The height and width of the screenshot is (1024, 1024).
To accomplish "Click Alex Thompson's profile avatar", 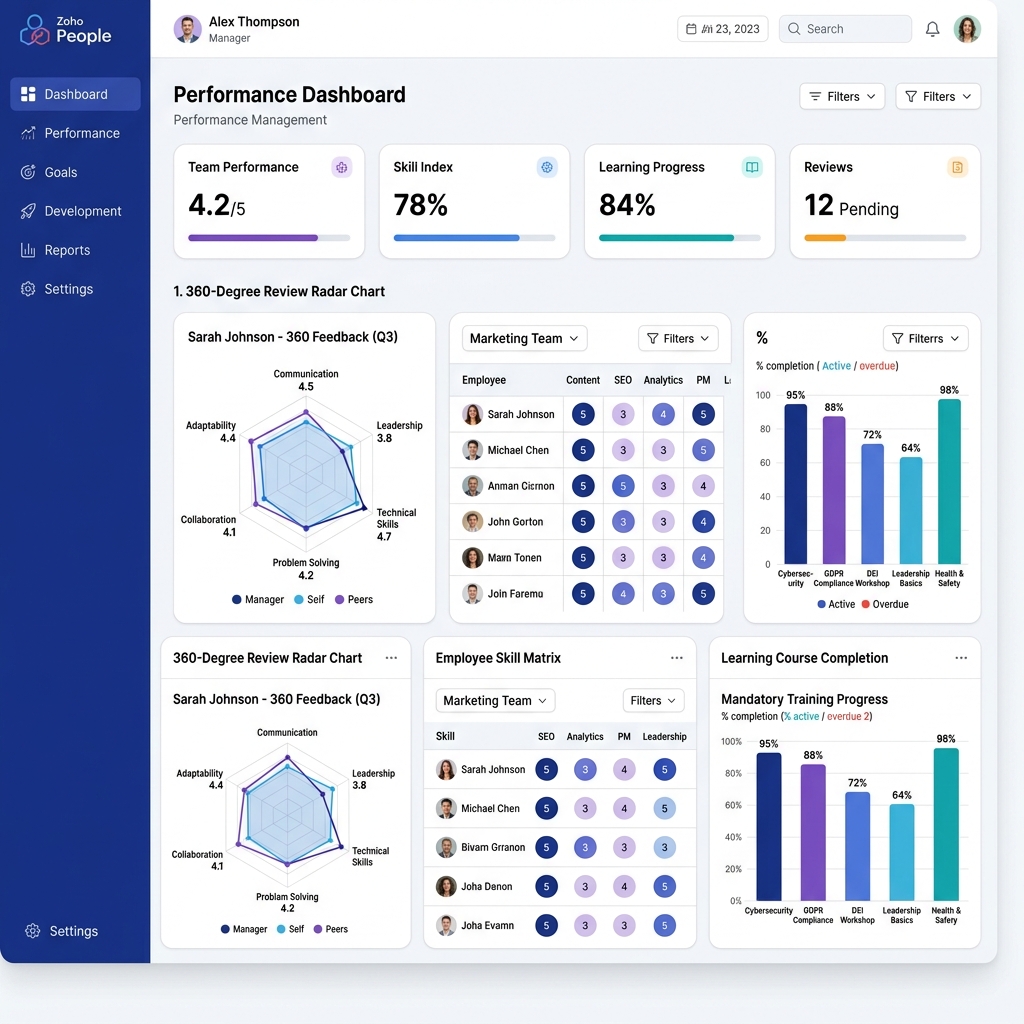I will click(x=187, y=29).
